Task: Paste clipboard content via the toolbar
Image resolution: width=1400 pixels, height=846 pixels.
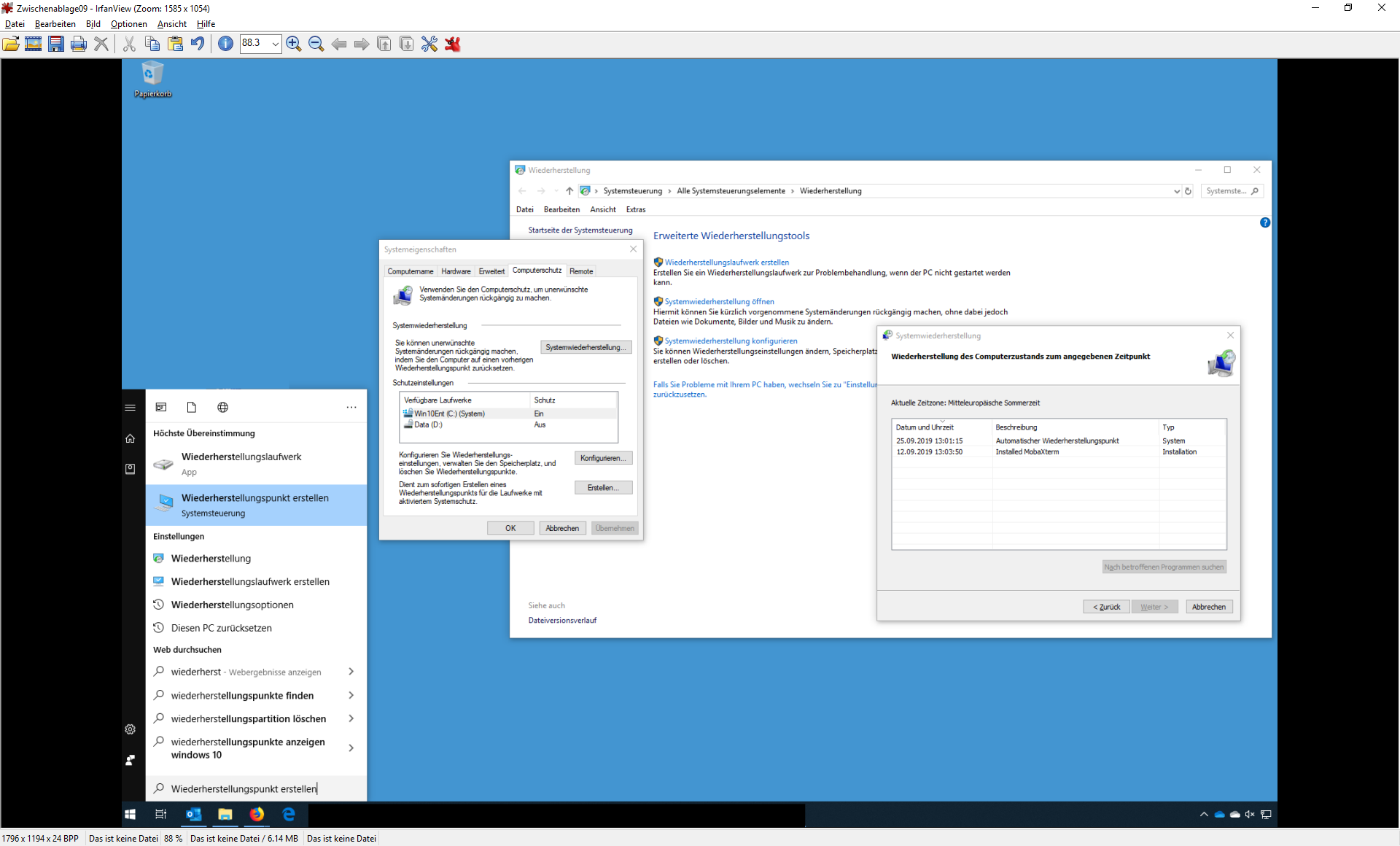Action: click(x=175, y=44)
